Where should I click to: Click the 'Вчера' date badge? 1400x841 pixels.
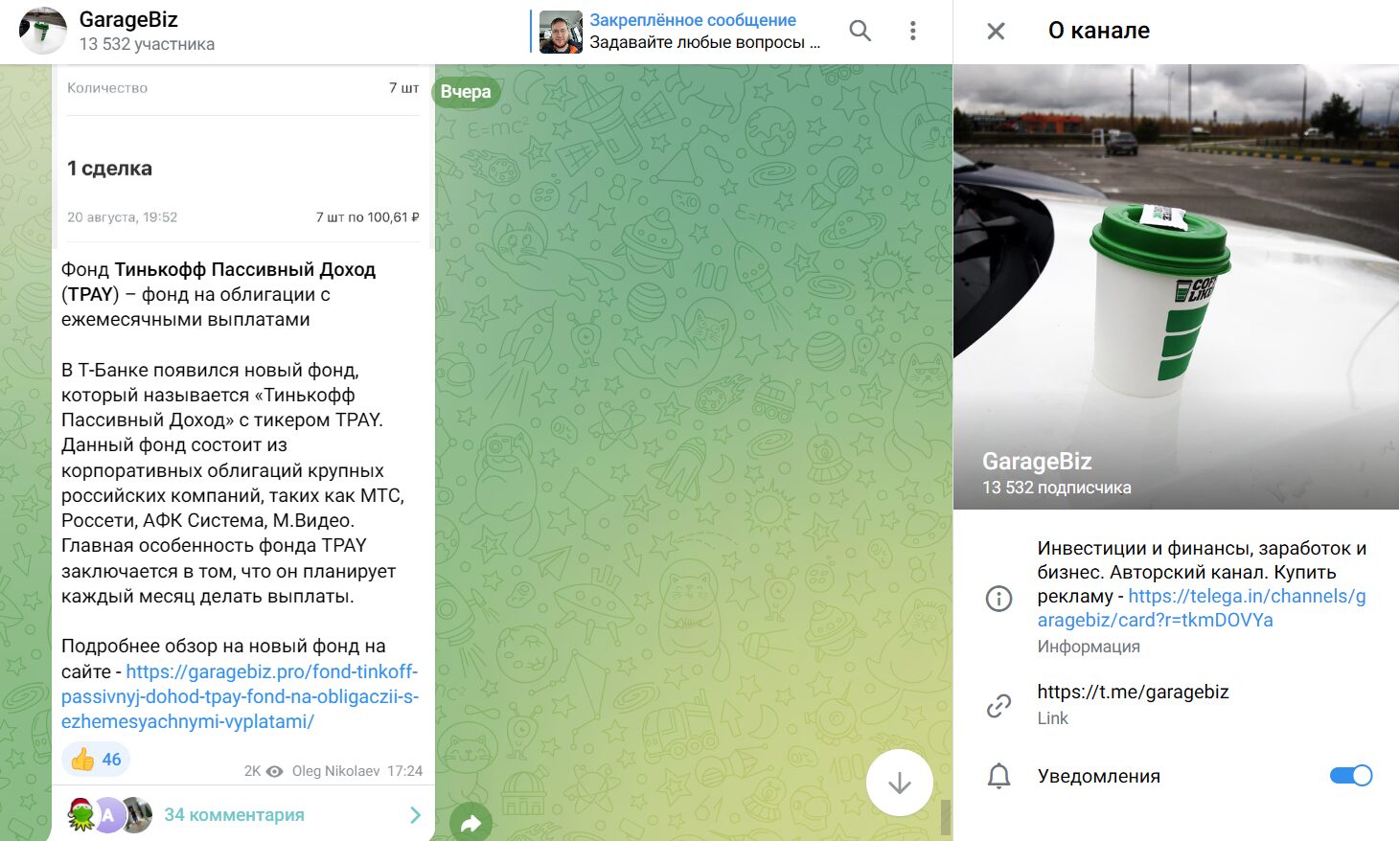[466, 92]
